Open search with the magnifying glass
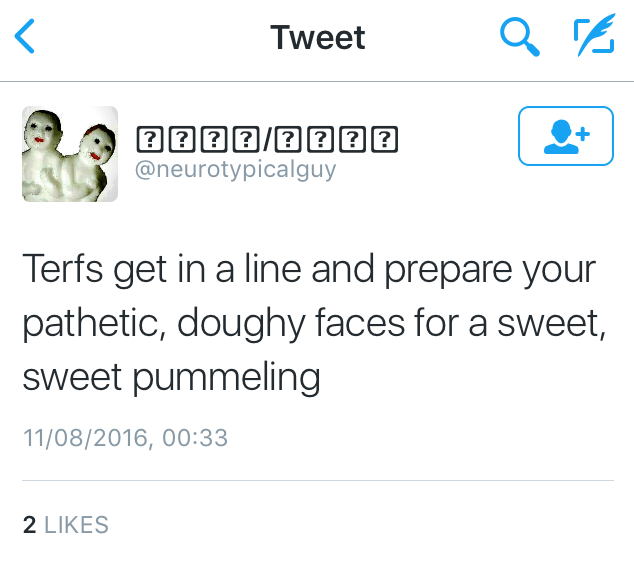 click(x=519, y=38)
